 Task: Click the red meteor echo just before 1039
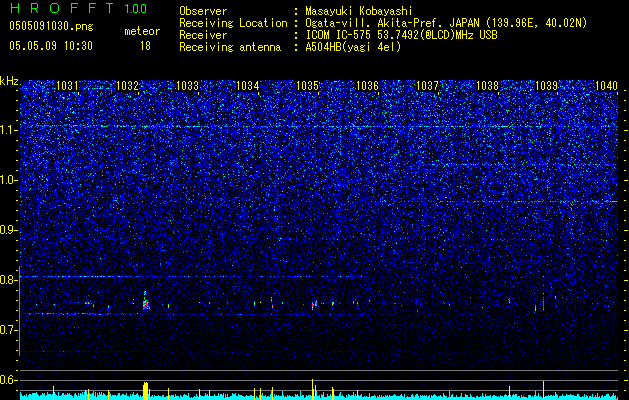[544, 305]
